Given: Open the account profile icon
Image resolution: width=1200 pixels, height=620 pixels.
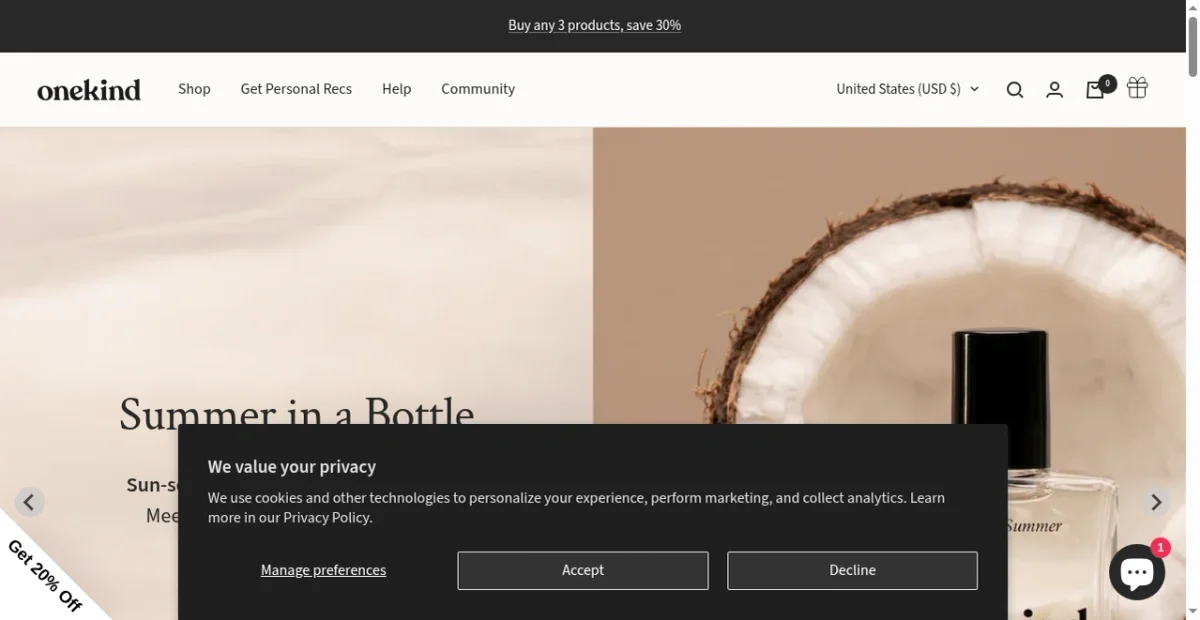Looking at the screenshot, I should click(x=1054, y=90).
